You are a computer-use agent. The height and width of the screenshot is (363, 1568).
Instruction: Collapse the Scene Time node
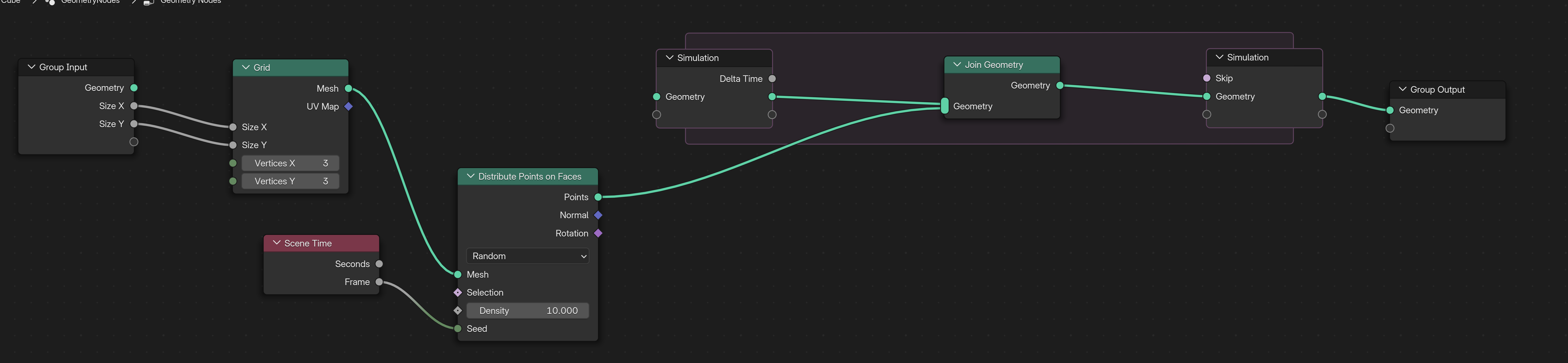click(x=276, y=243)
